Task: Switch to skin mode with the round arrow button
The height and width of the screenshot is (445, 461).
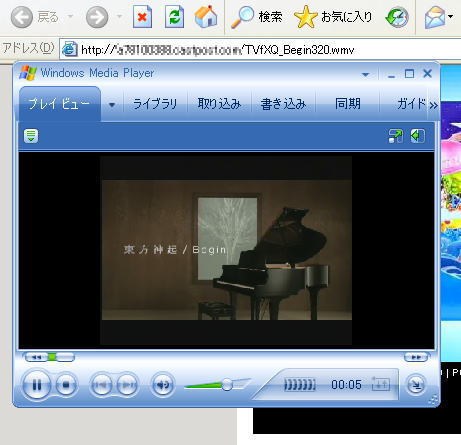Action: pyautogui.click(x=416, y=385)
